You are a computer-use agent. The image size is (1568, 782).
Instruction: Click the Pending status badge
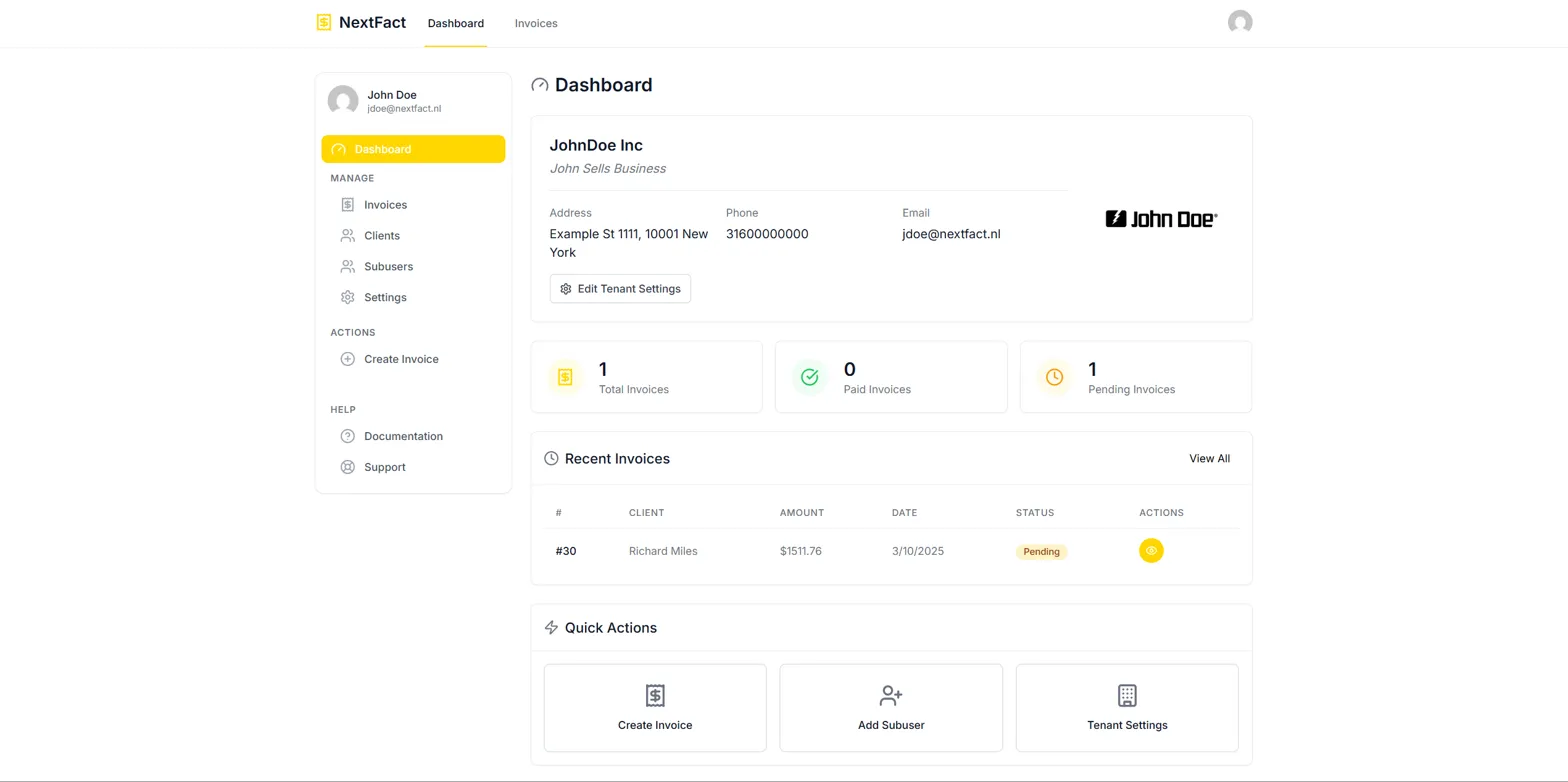1041,552
